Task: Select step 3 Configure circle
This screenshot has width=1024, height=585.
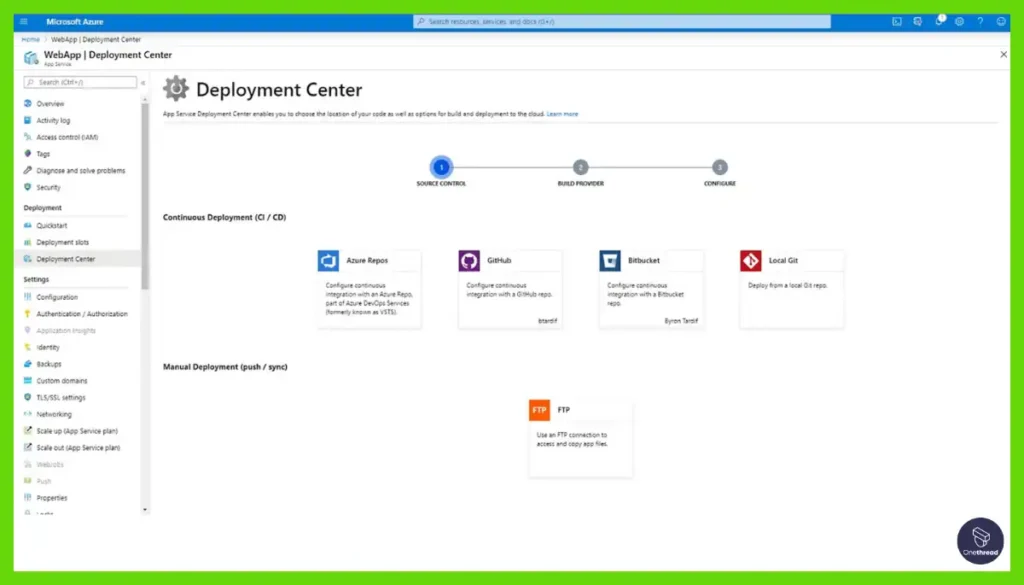Action: 720,167
